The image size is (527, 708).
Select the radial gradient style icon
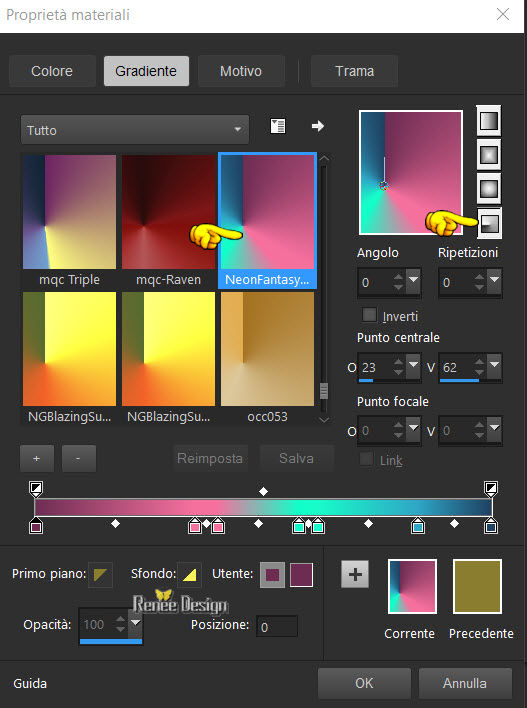click(x=490, y=223)
